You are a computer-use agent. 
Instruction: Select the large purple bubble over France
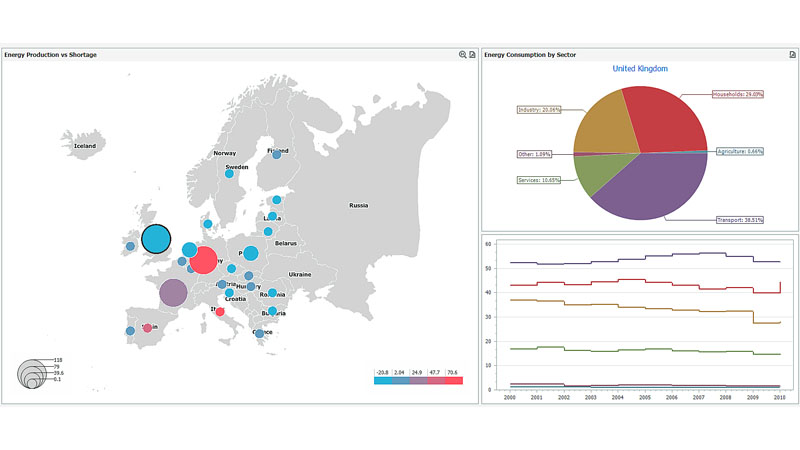pos(173,292)
